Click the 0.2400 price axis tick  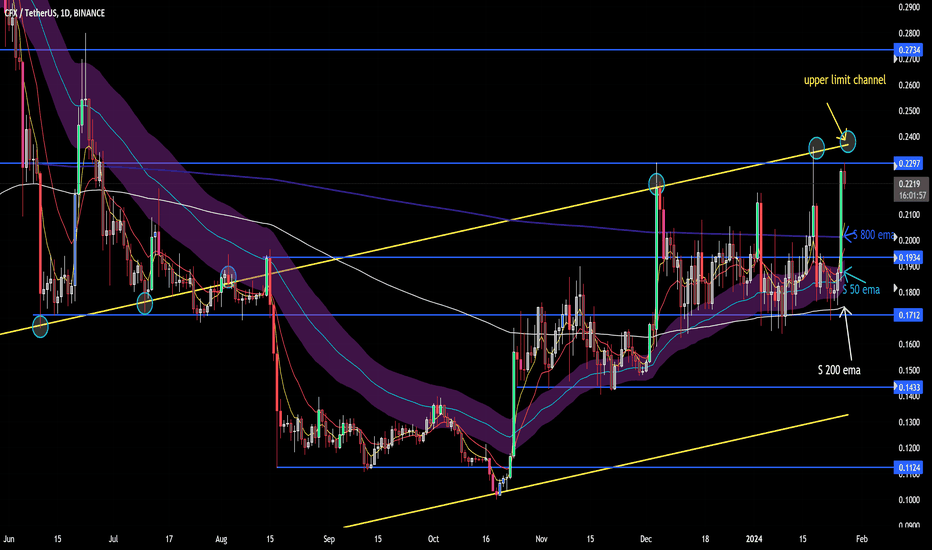pyautogui.click(x=909, y=137)
